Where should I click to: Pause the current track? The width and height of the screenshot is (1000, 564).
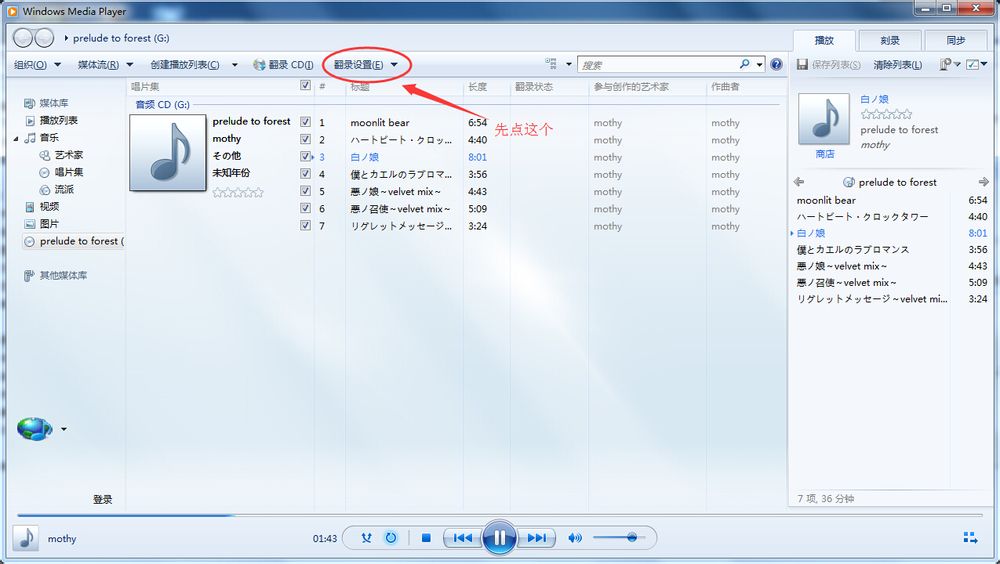pos(499,538)
